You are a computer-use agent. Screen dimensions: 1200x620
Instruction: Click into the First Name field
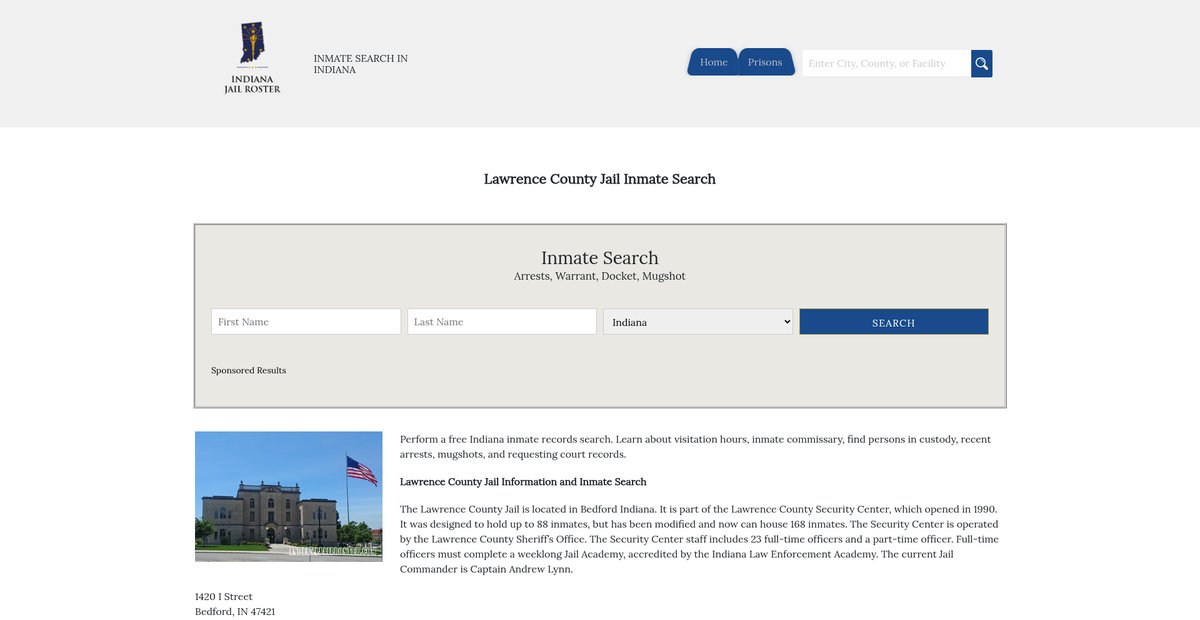(x=306, y=322)
